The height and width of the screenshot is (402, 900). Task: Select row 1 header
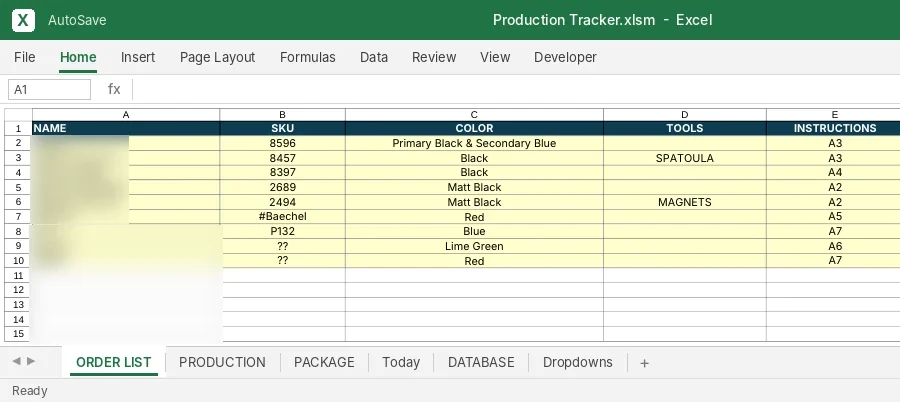(x=18, y=128)
